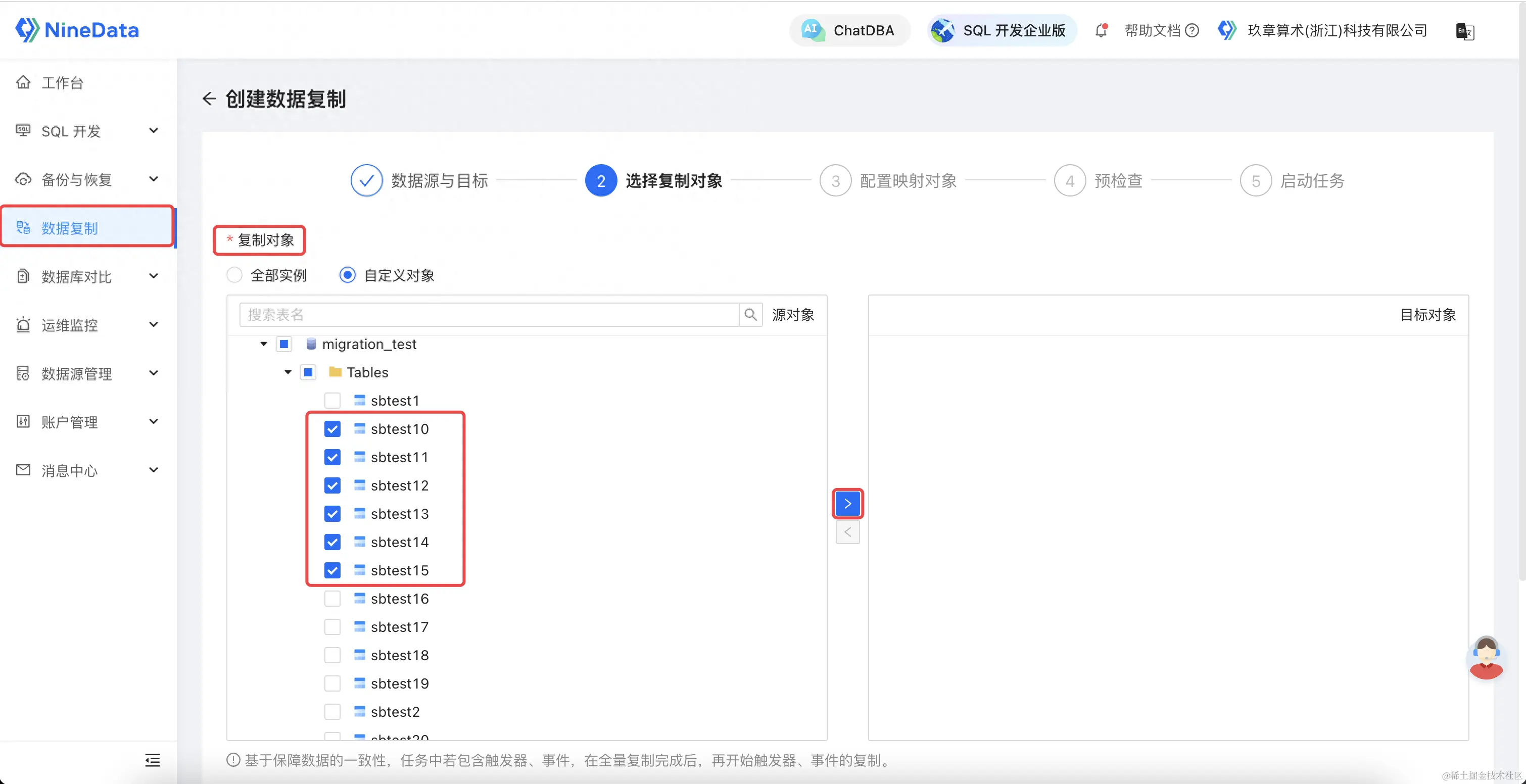Open ChatDBA assistant
This screenshot has height=784, width=1526.
[849, 30]
